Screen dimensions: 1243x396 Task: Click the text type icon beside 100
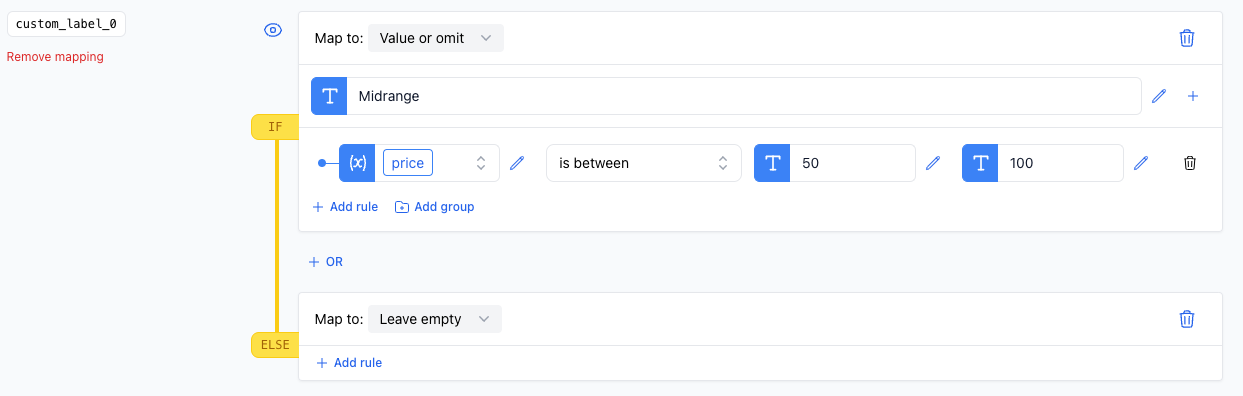click(x=980, y=163)
